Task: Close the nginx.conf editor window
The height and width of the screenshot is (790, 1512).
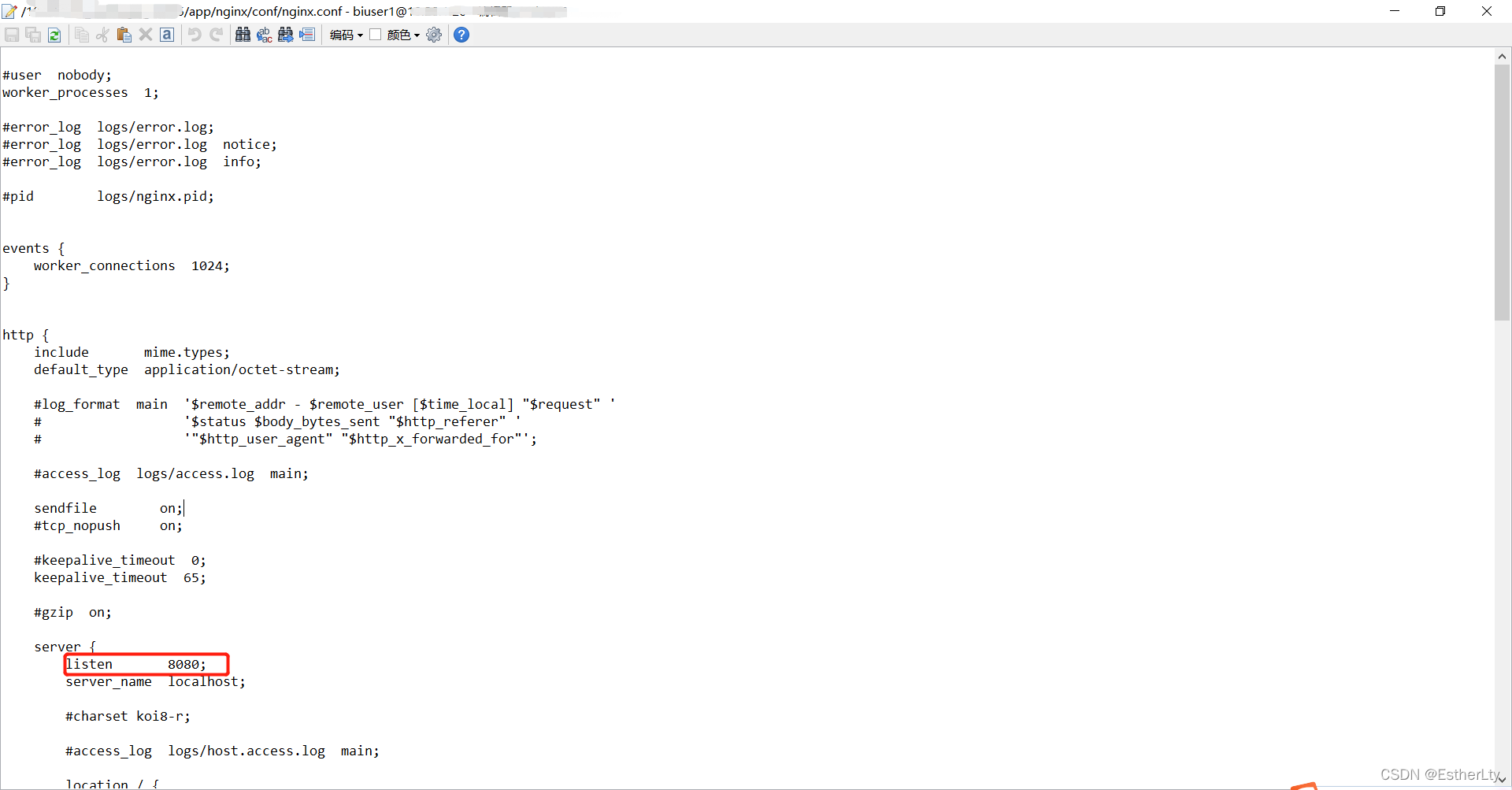Action: (1487, 11)
